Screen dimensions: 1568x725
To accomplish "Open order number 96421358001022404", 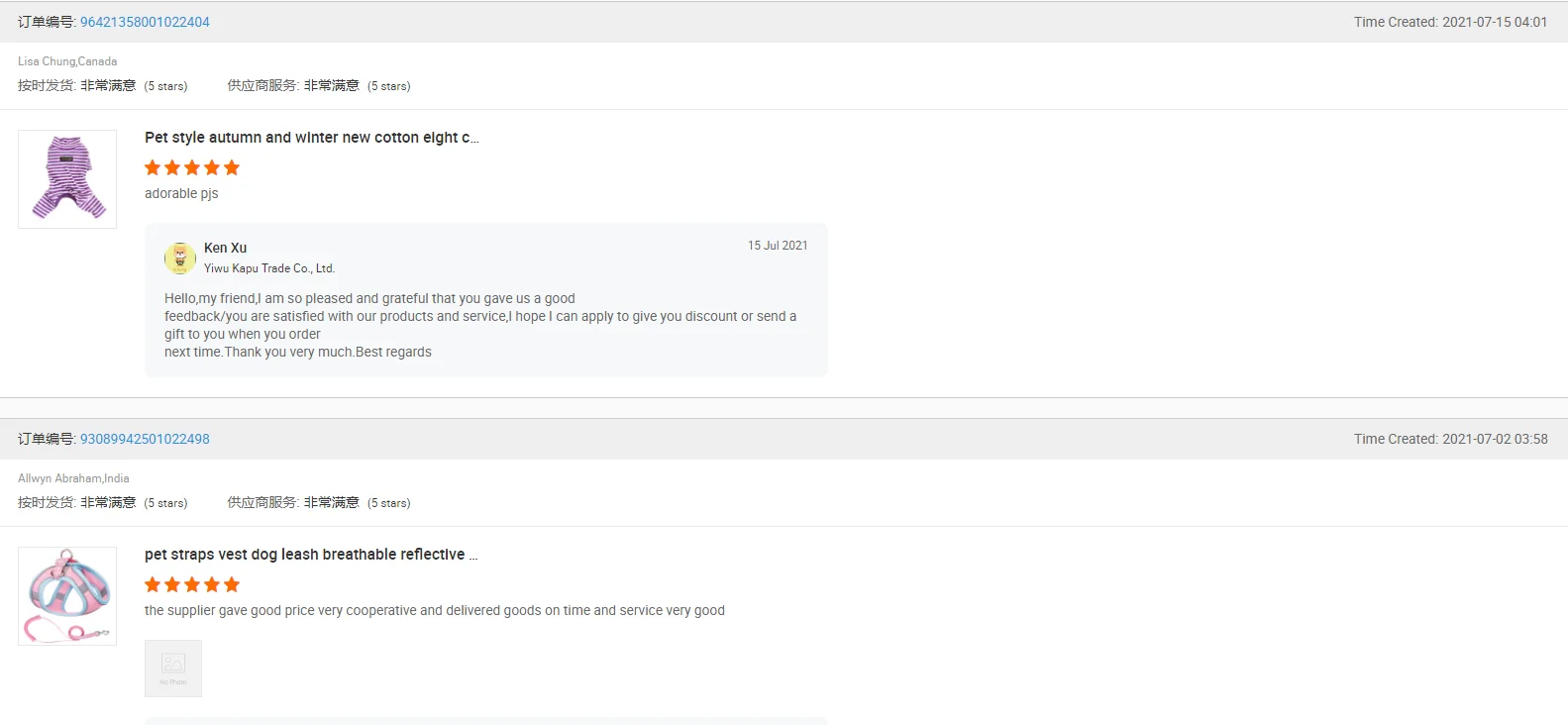I will (x=145, y=22).
